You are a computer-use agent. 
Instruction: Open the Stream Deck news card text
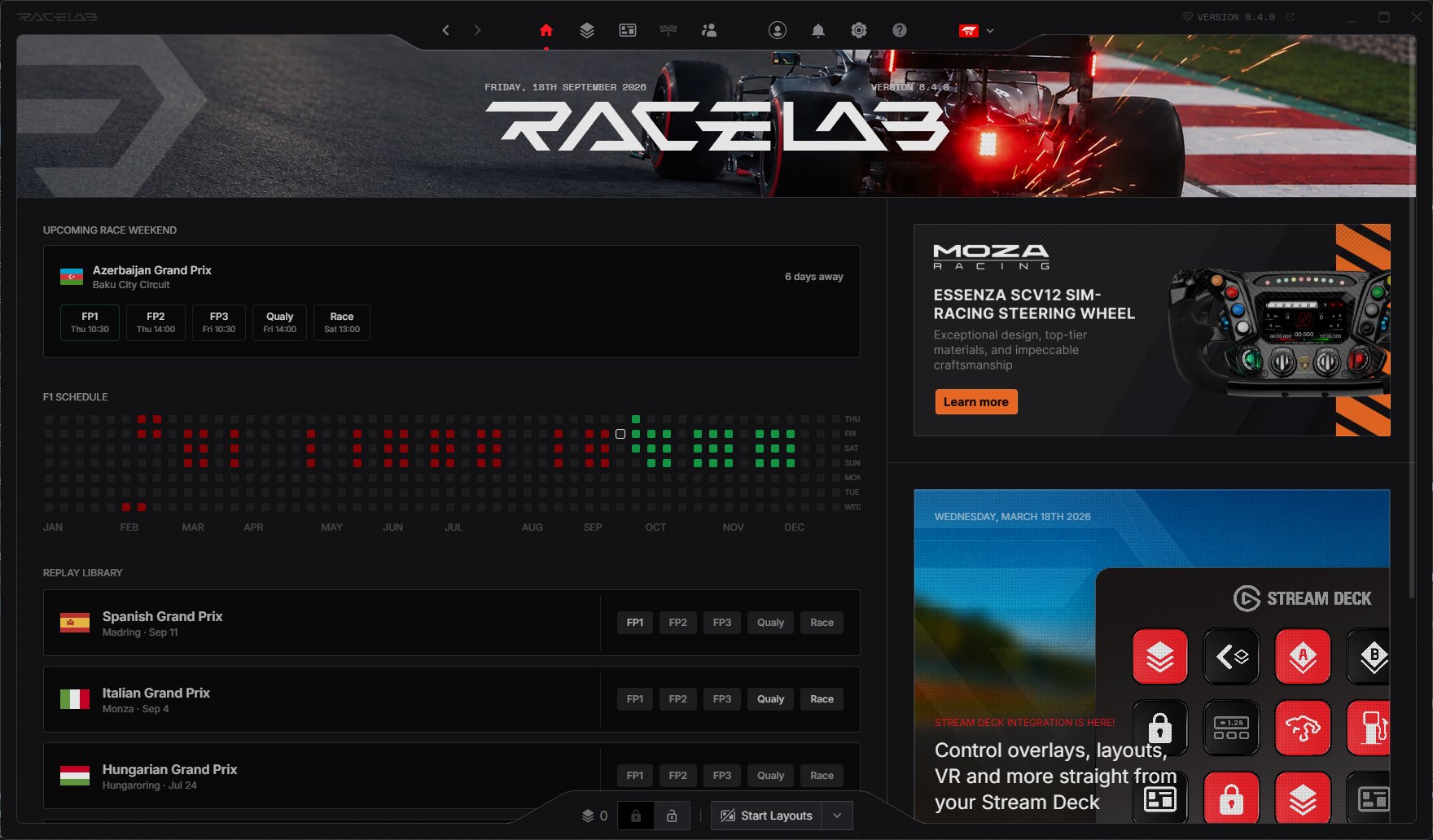1055,776
